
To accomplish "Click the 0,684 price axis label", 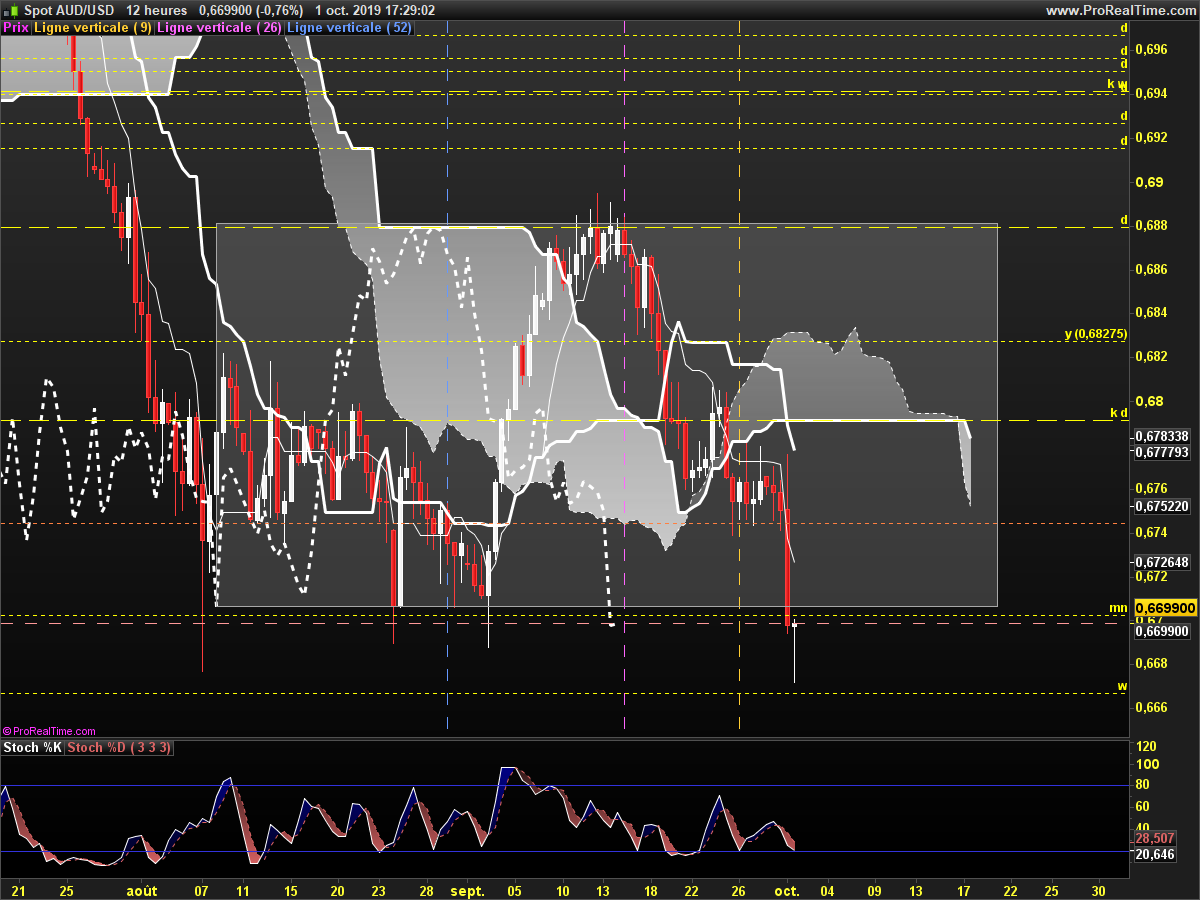I will tap(1151, 312).
